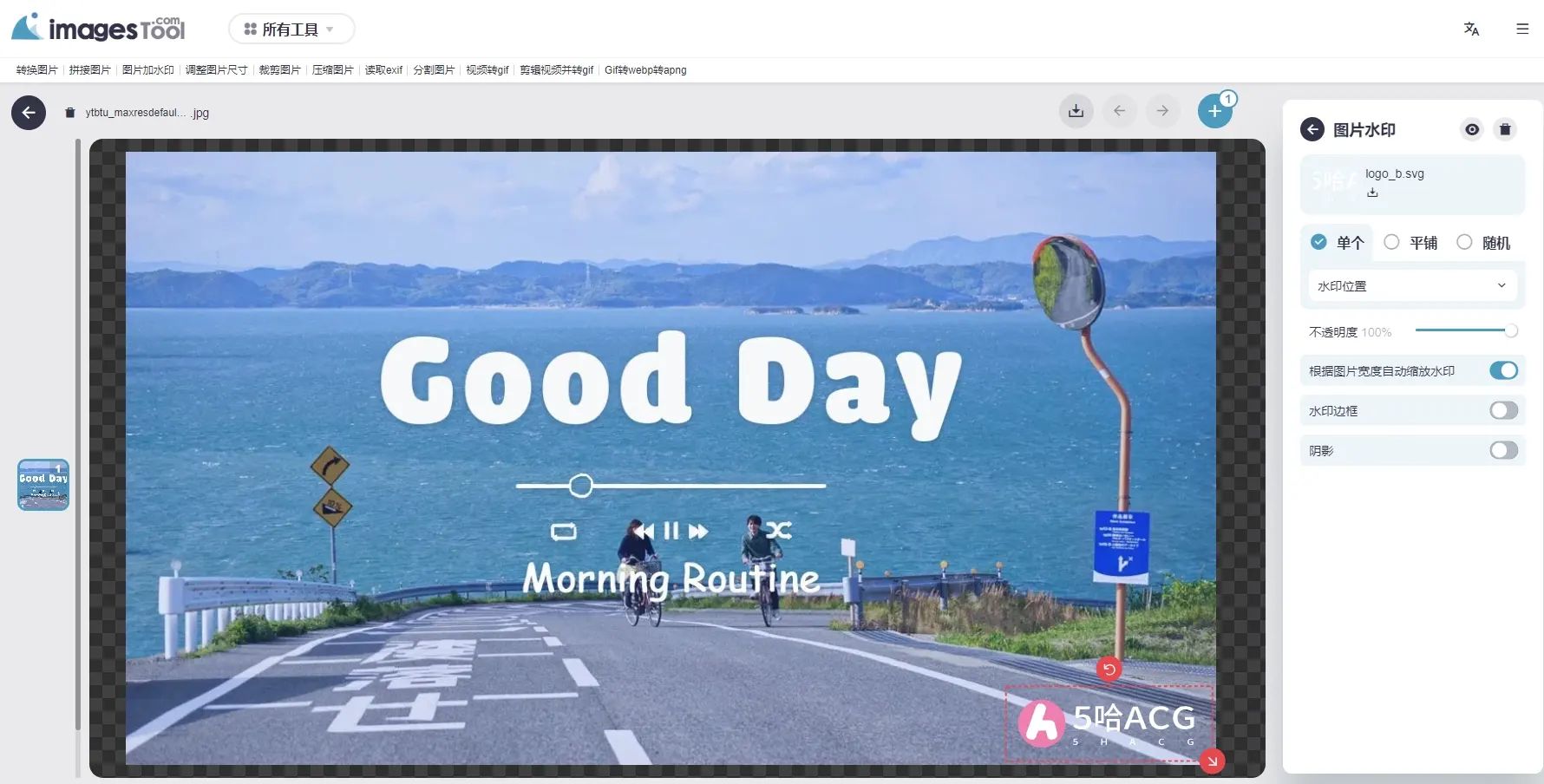Select the 平铺 radio option
This screenshot has height=784, width=1544.
pos(1392,243)
